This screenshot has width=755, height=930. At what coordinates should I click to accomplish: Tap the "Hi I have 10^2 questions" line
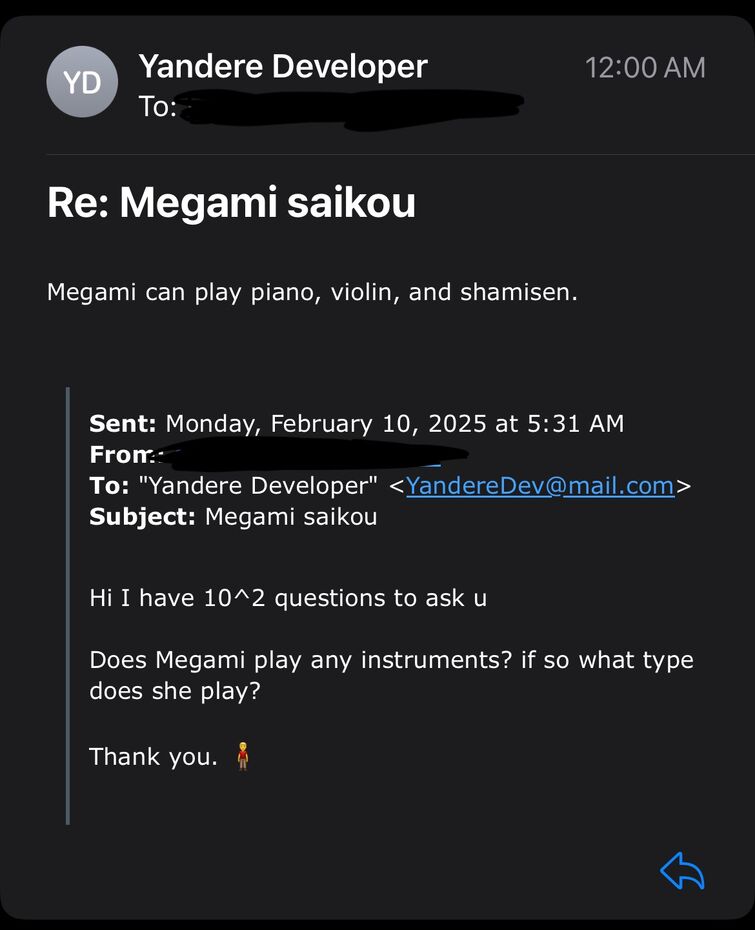pyautogui.click(x=288, y=598)
